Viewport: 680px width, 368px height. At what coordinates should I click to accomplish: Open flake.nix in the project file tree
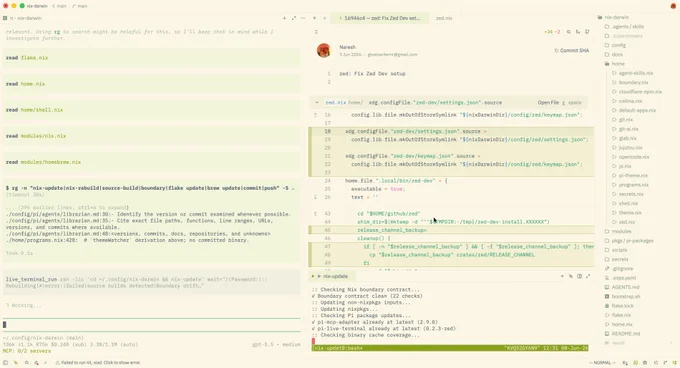pos(618,315)
